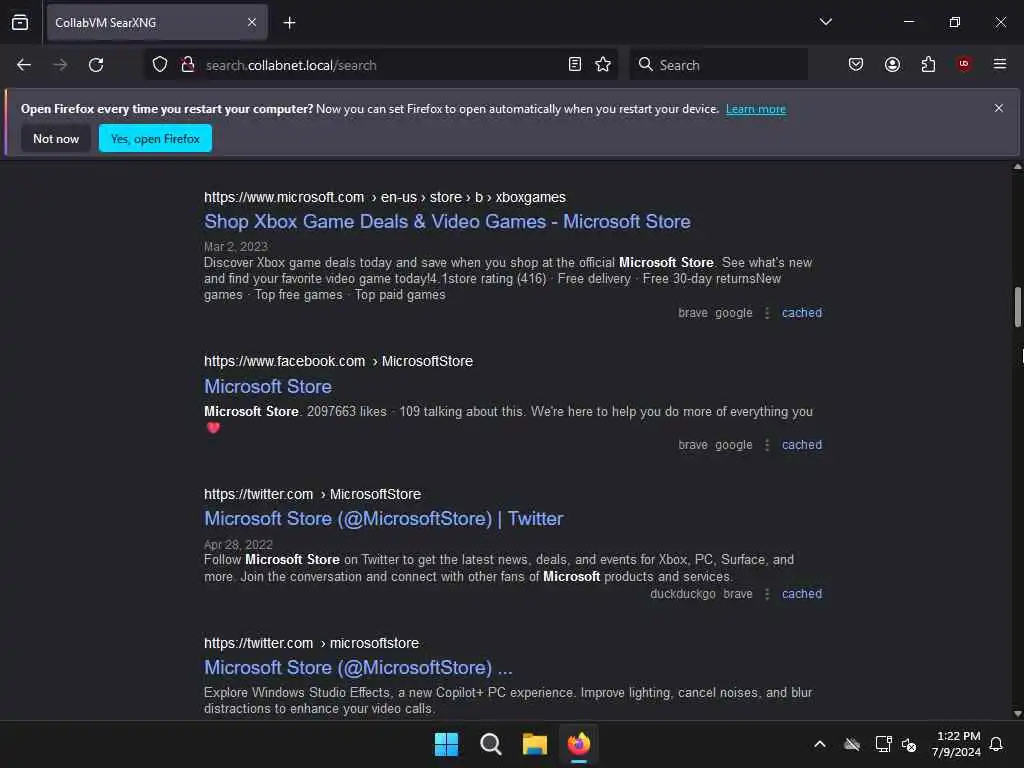The width and height of the screenshot is (1024, 768).
Task: Open the Learn more link
Action: point(756,109)
